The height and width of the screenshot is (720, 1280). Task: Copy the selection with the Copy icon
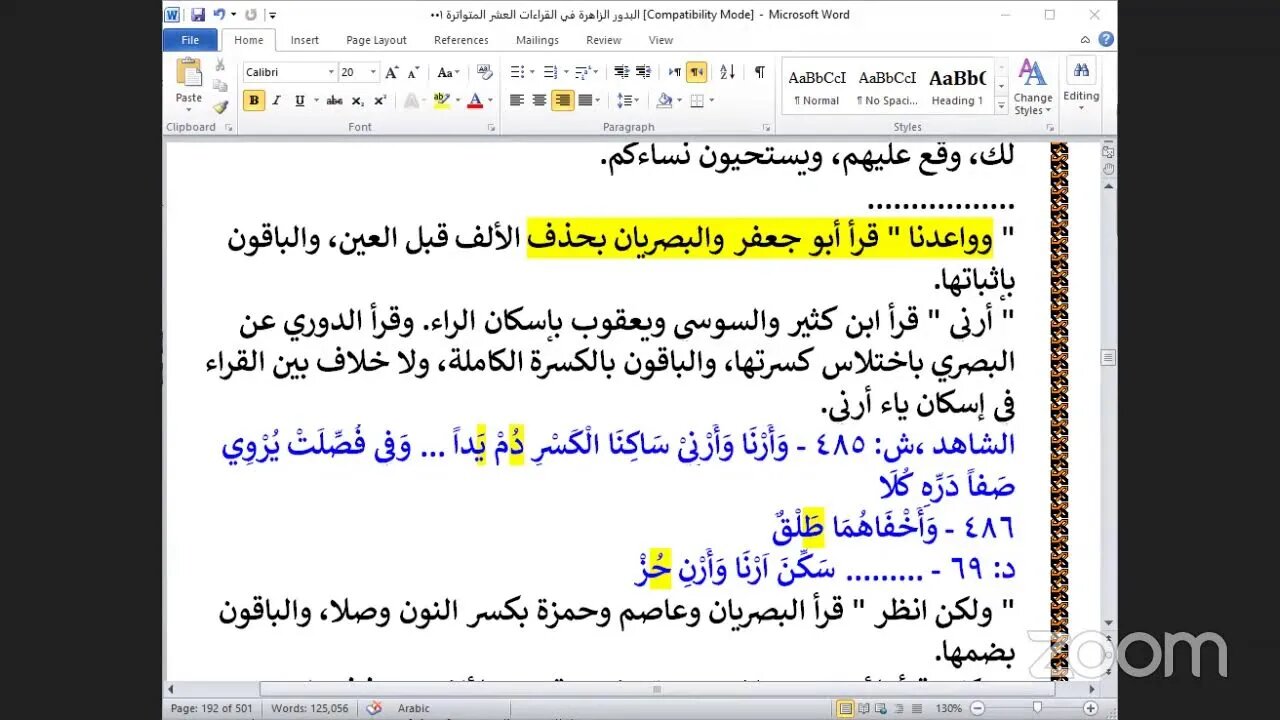pyautogui.click(x=220, y=85)
